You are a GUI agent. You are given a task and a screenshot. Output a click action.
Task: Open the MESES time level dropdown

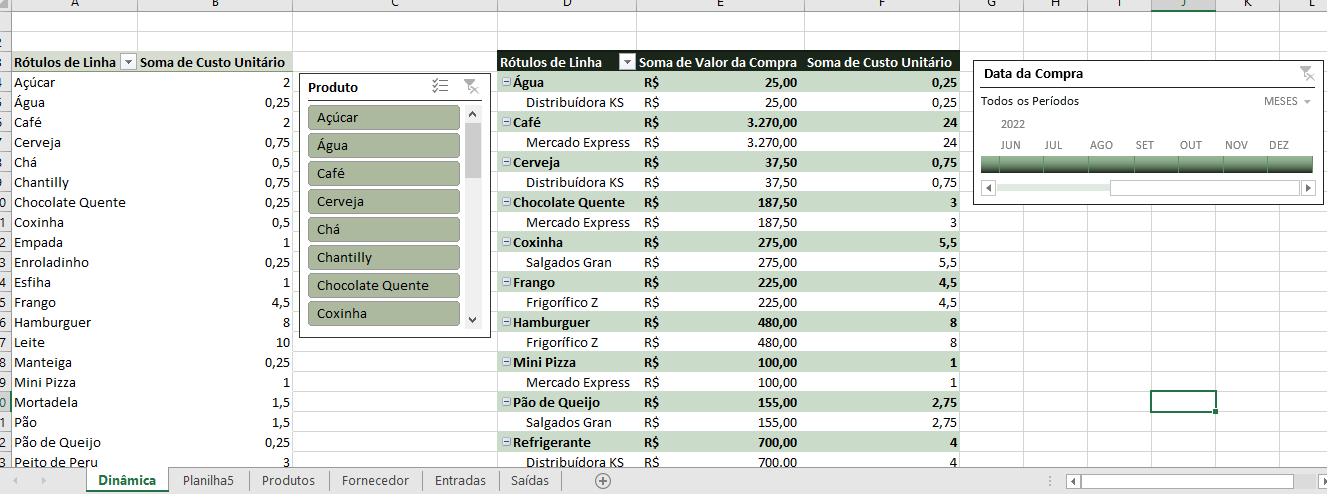coord(1288,101)
